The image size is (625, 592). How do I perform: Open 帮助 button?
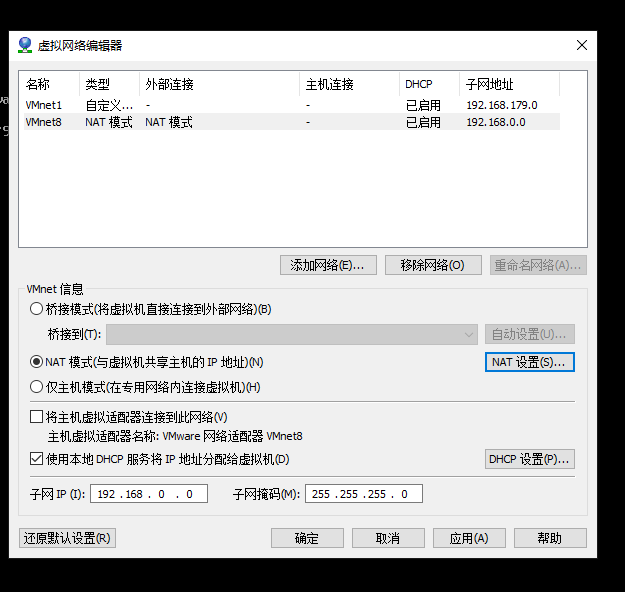[x=550, y=538]
